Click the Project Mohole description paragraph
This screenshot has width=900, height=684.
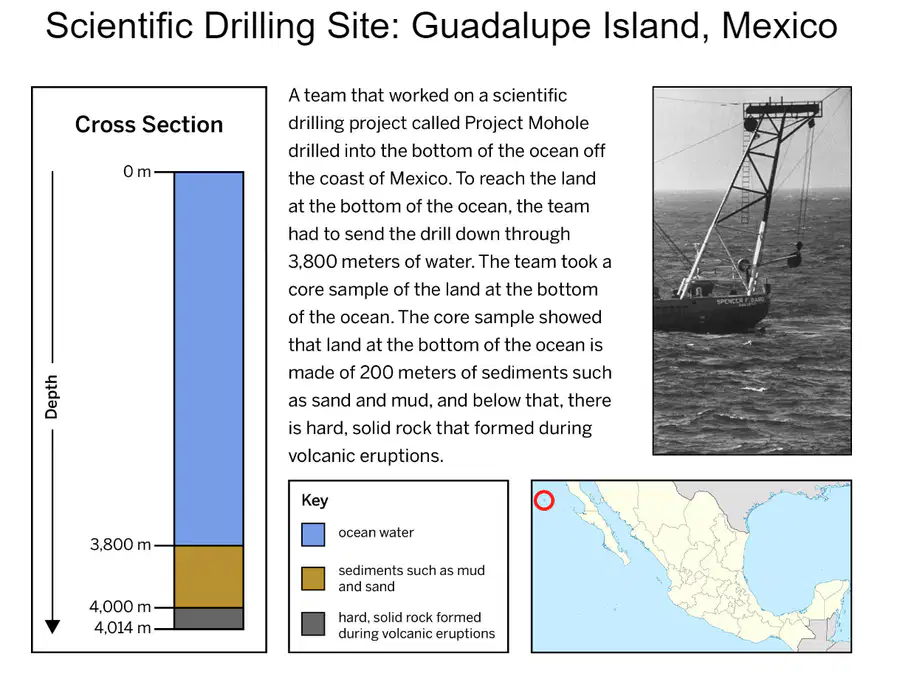coord(450,275)
